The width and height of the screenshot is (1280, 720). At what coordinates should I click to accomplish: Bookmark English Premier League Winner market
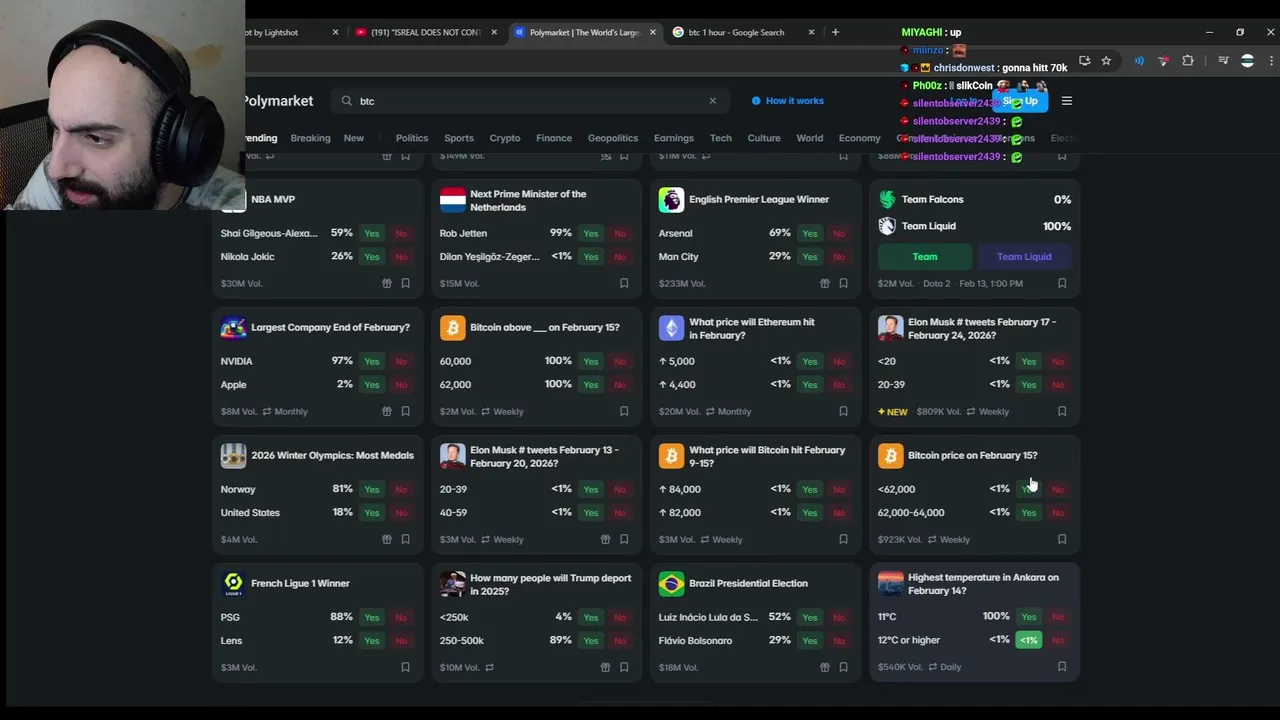coord(843,283)
